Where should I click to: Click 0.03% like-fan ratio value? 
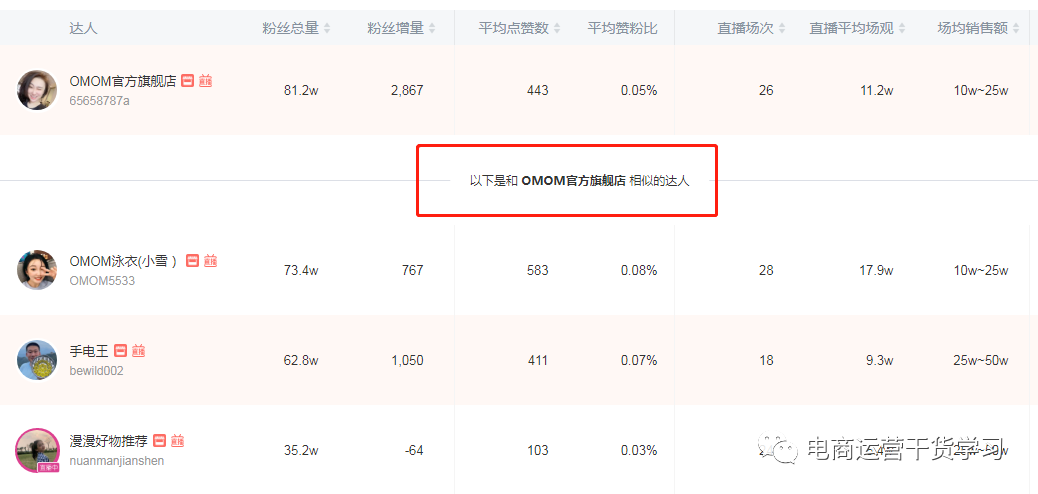pyautogui.click(x=639, y=451)
